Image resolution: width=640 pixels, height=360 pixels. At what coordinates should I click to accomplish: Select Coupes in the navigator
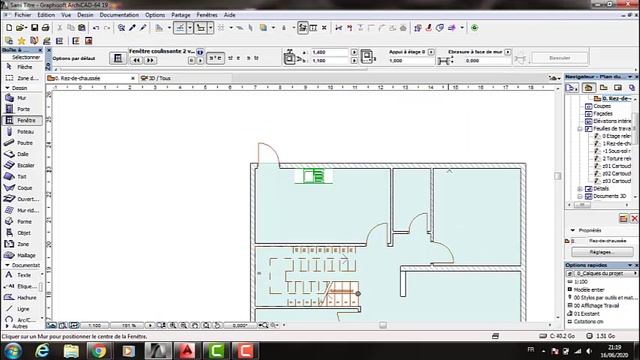point(602,106)
